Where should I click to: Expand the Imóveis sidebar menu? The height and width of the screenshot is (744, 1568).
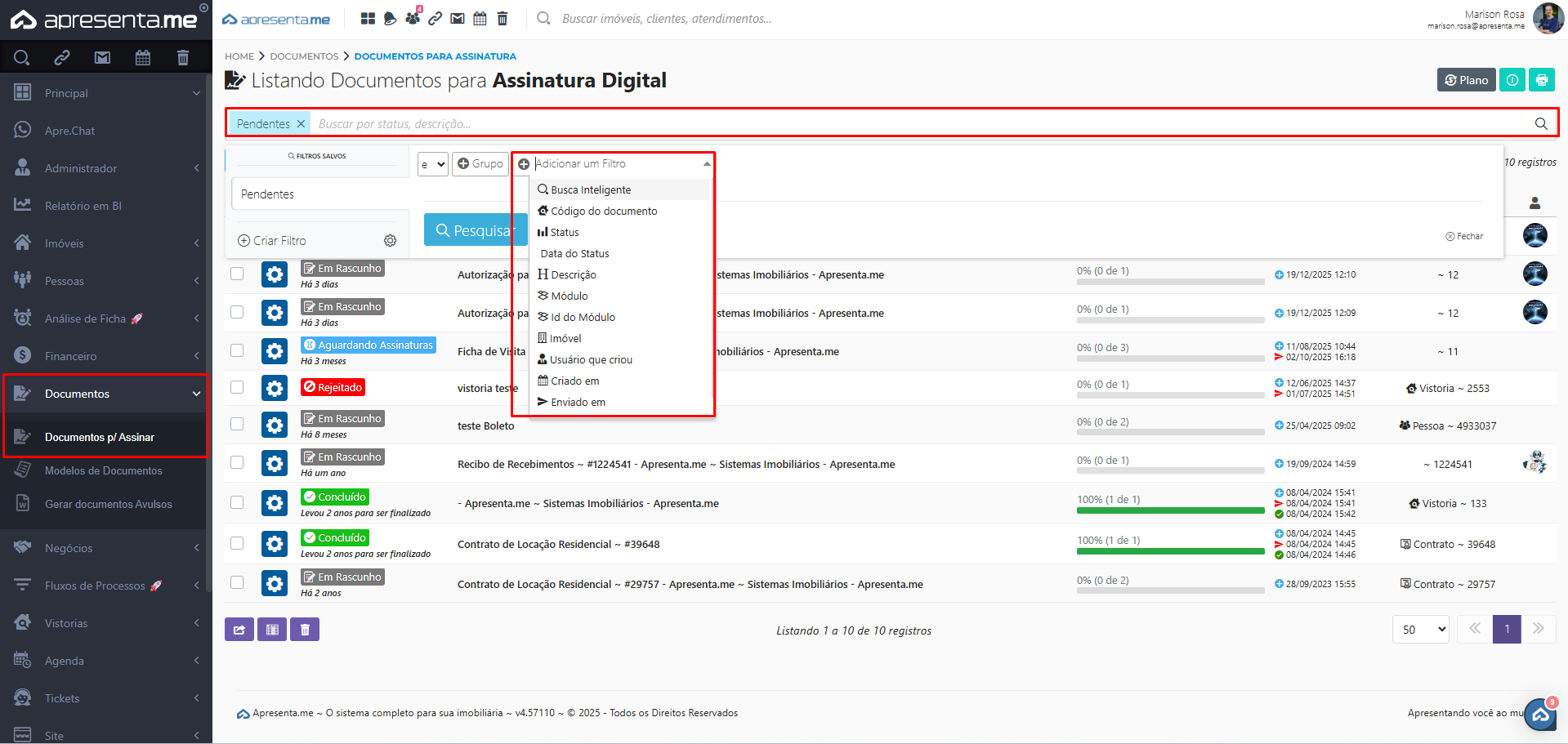point(105,243)
